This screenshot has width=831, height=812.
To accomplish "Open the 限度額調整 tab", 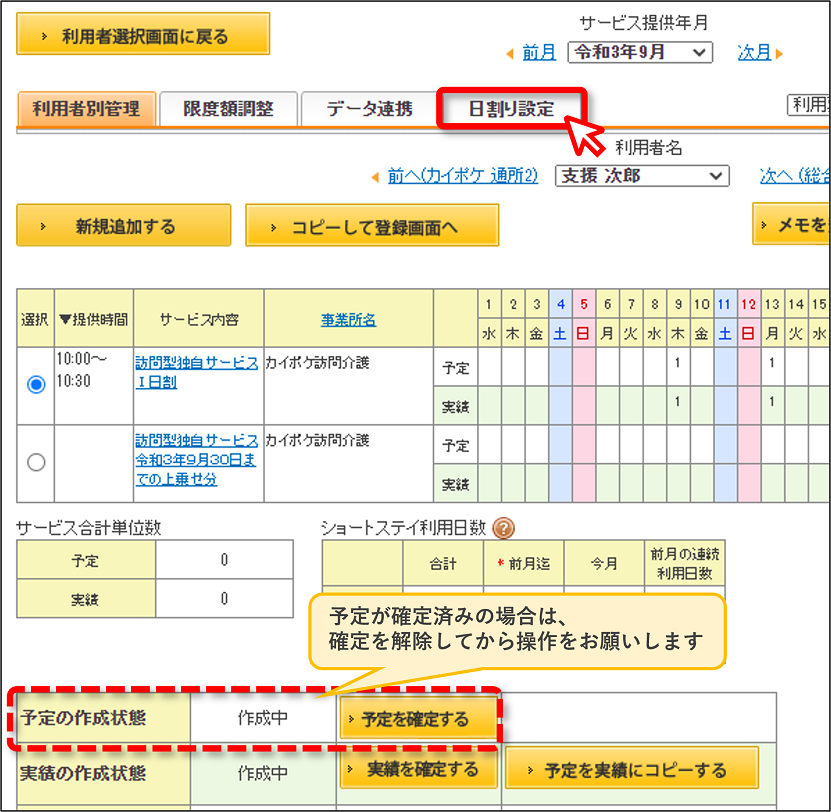I will tap(228, 109).
